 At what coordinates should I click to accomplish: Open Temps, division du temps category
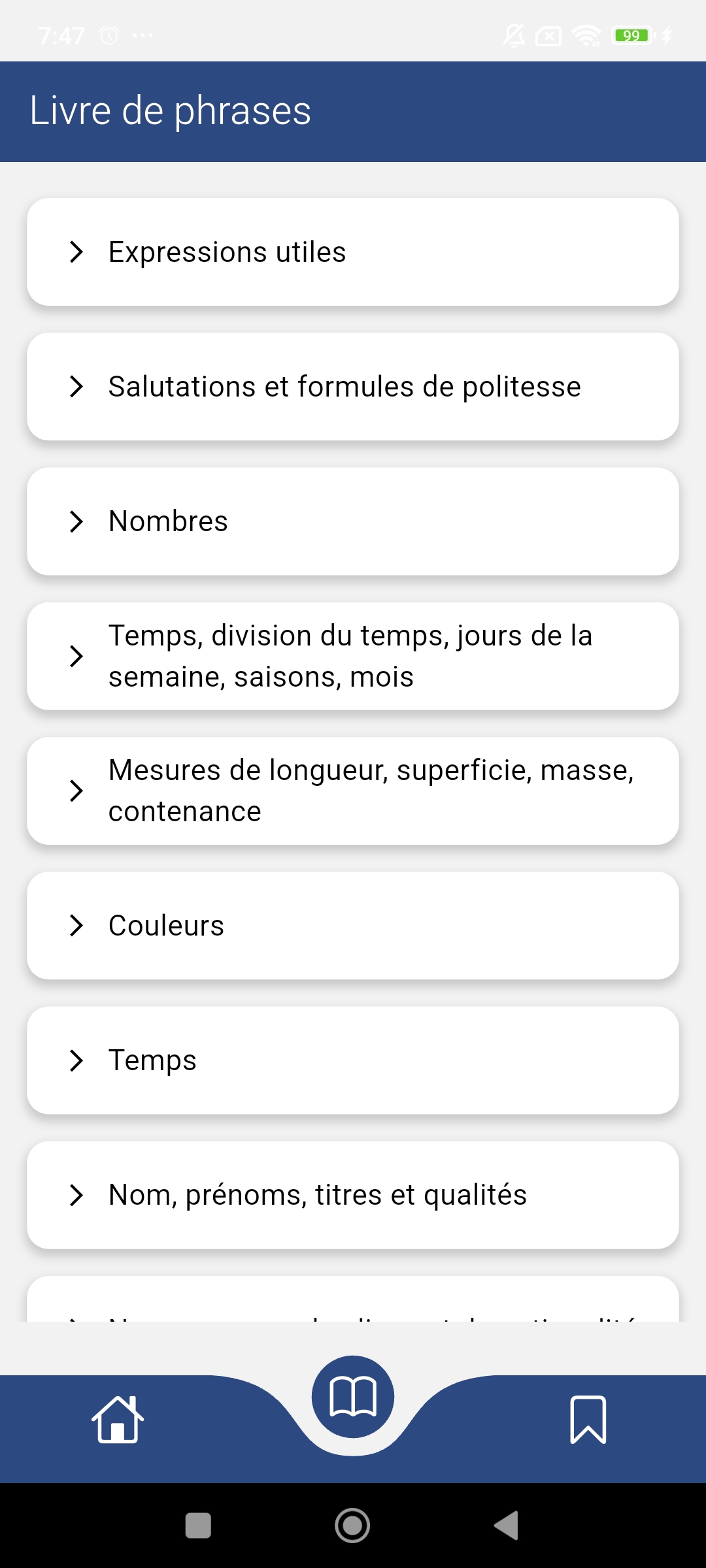(x=353, y=656)
